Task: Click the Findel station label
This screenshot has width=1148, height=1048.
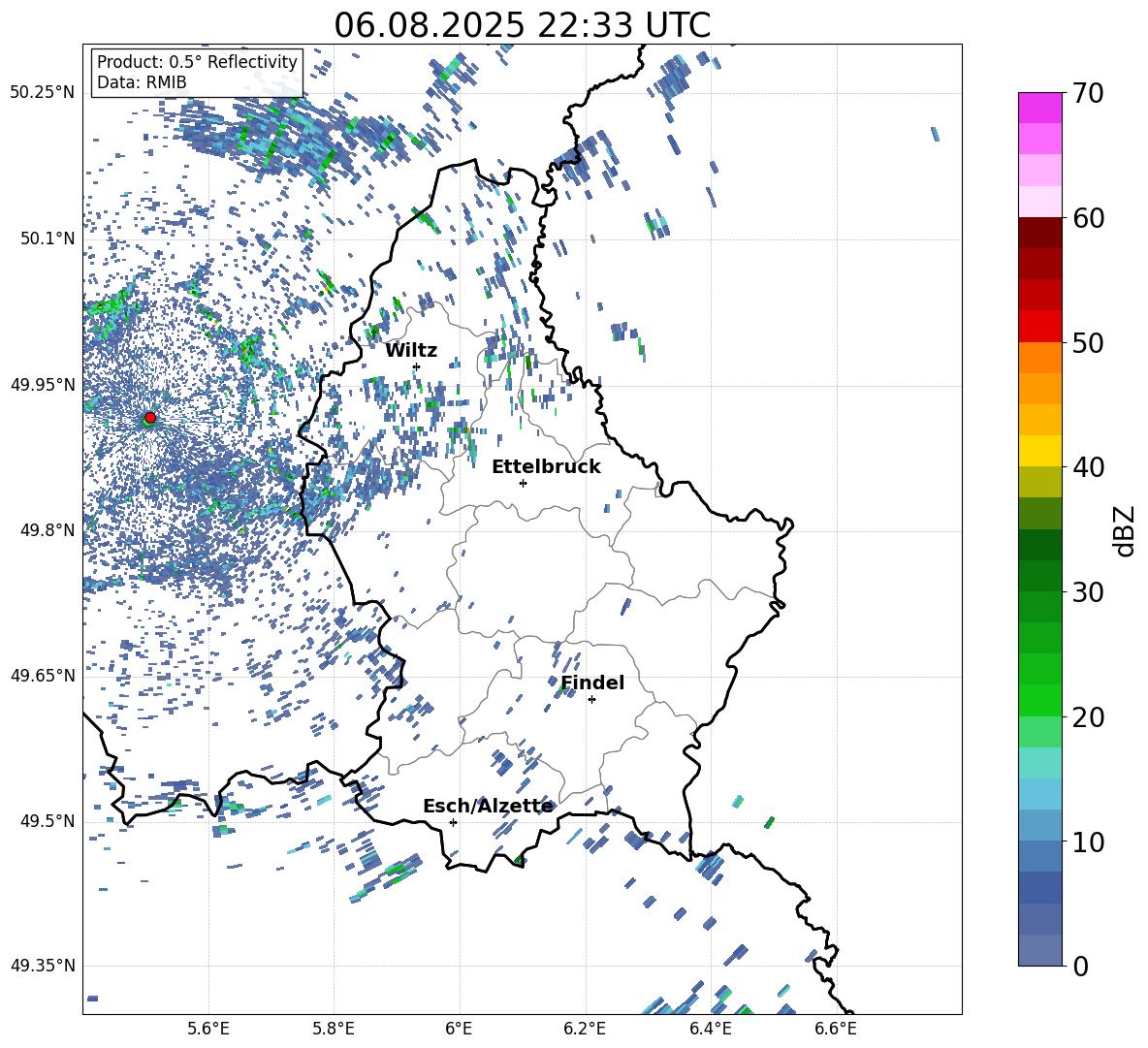Action: 592,683
